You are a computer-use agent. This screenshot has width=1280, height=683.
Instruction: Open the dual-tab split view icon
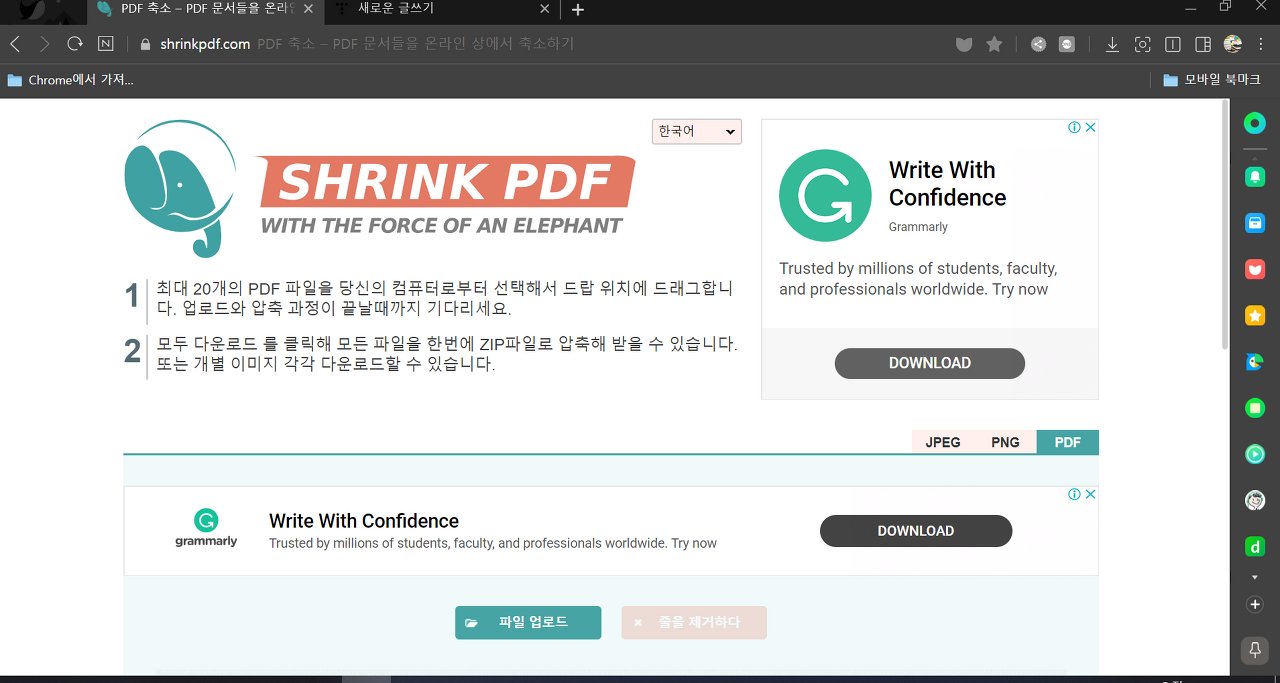click(x=1173, y=44)
